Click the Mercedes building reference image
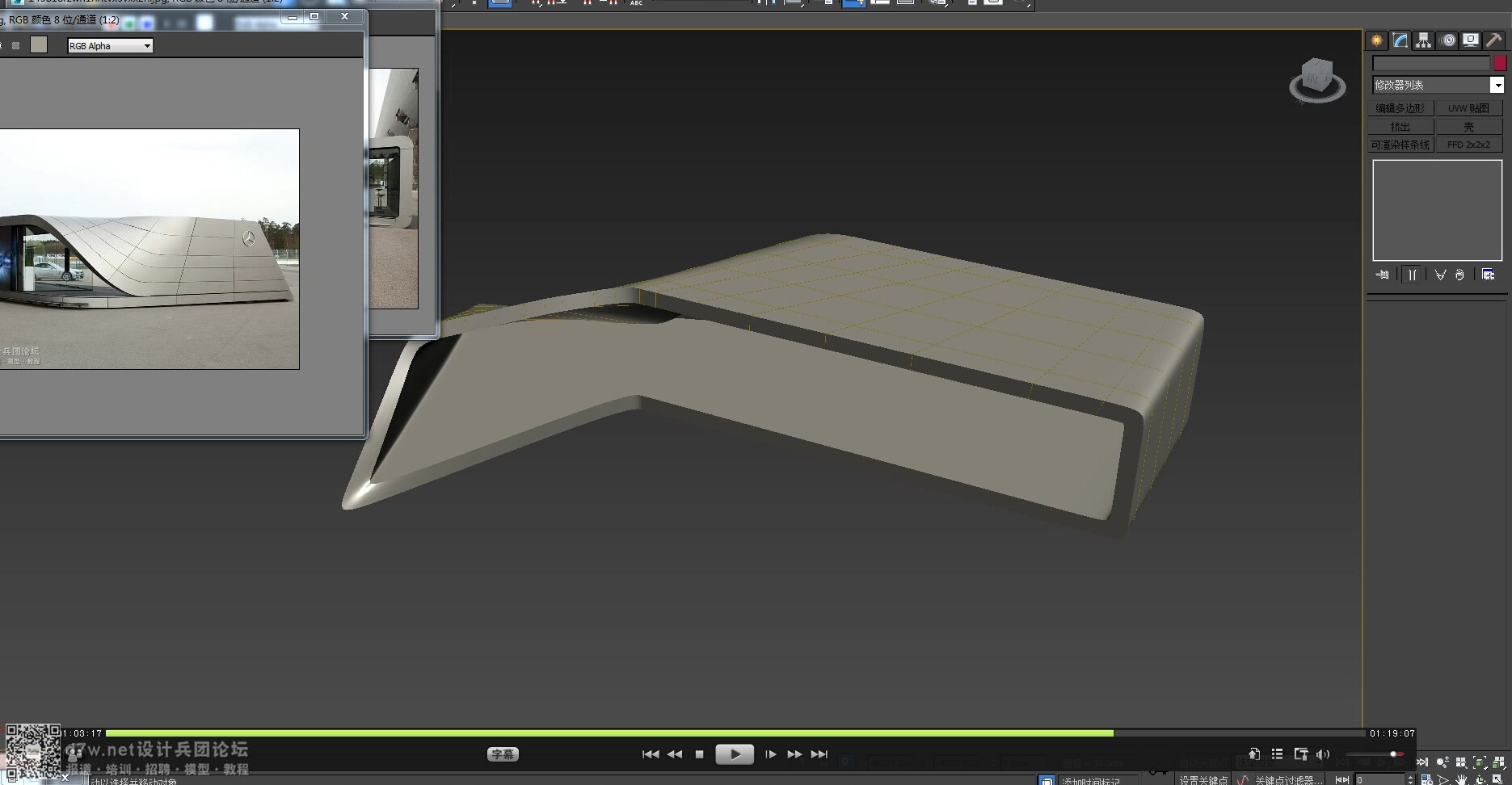The width and height of the screenshot is (1512, 785). point(150,249)
